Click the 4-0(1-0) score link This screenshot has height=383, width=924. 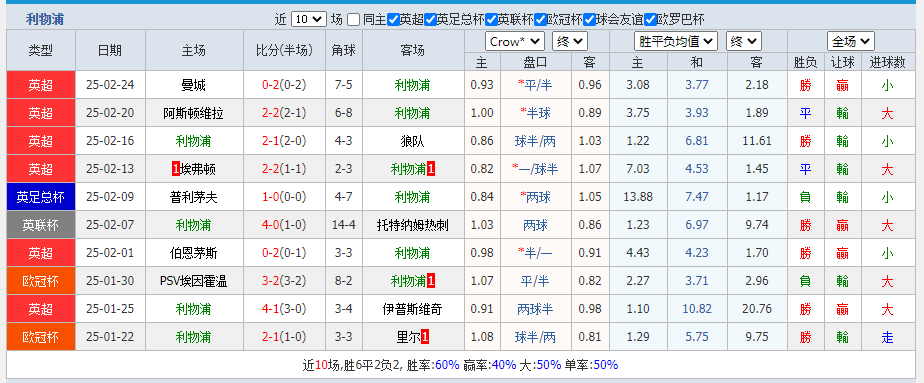click(284, 225)
